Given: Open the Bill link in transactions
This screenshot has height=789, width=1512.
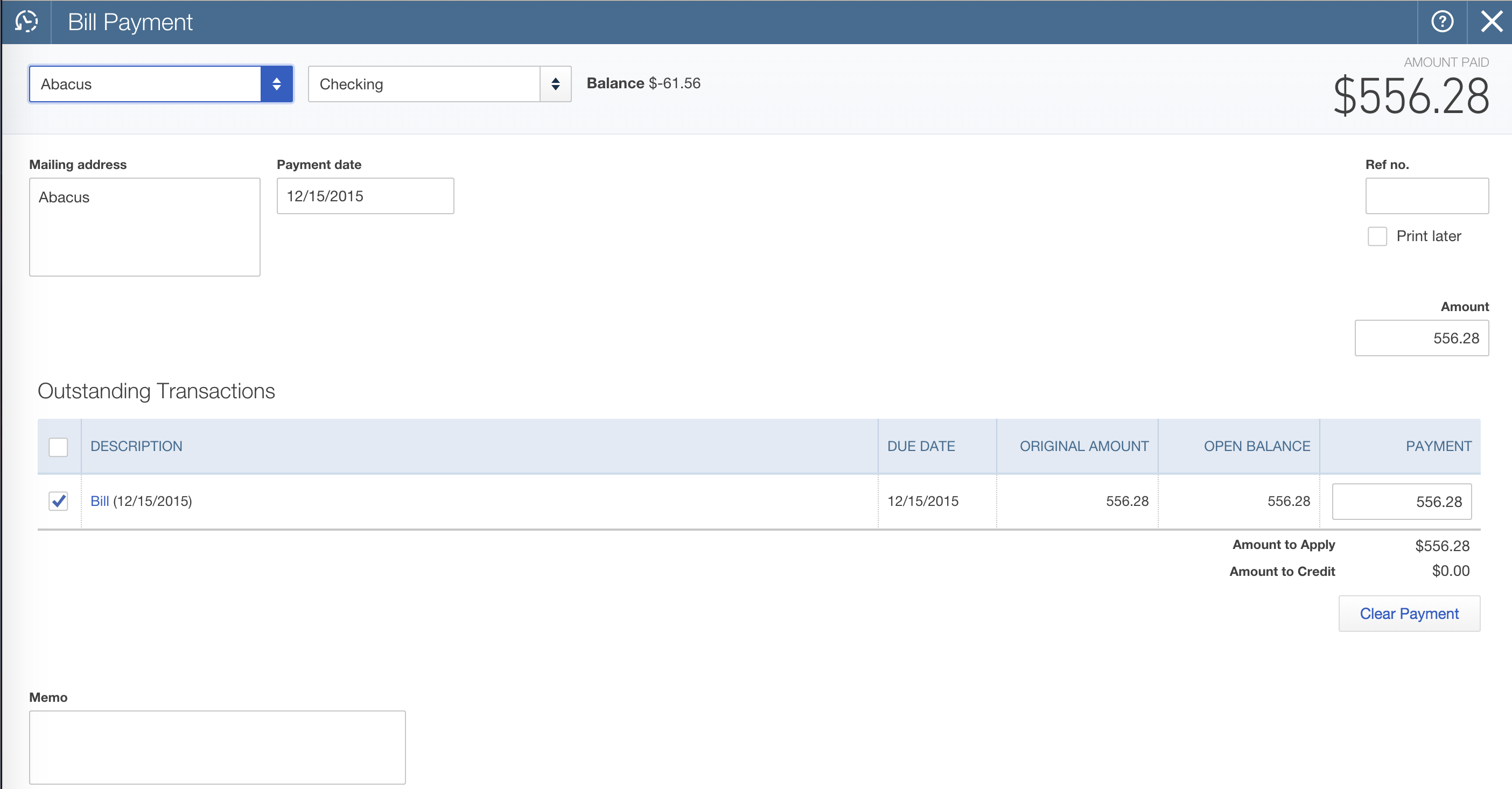Looking at the screenshot, I should coord(99,501).
